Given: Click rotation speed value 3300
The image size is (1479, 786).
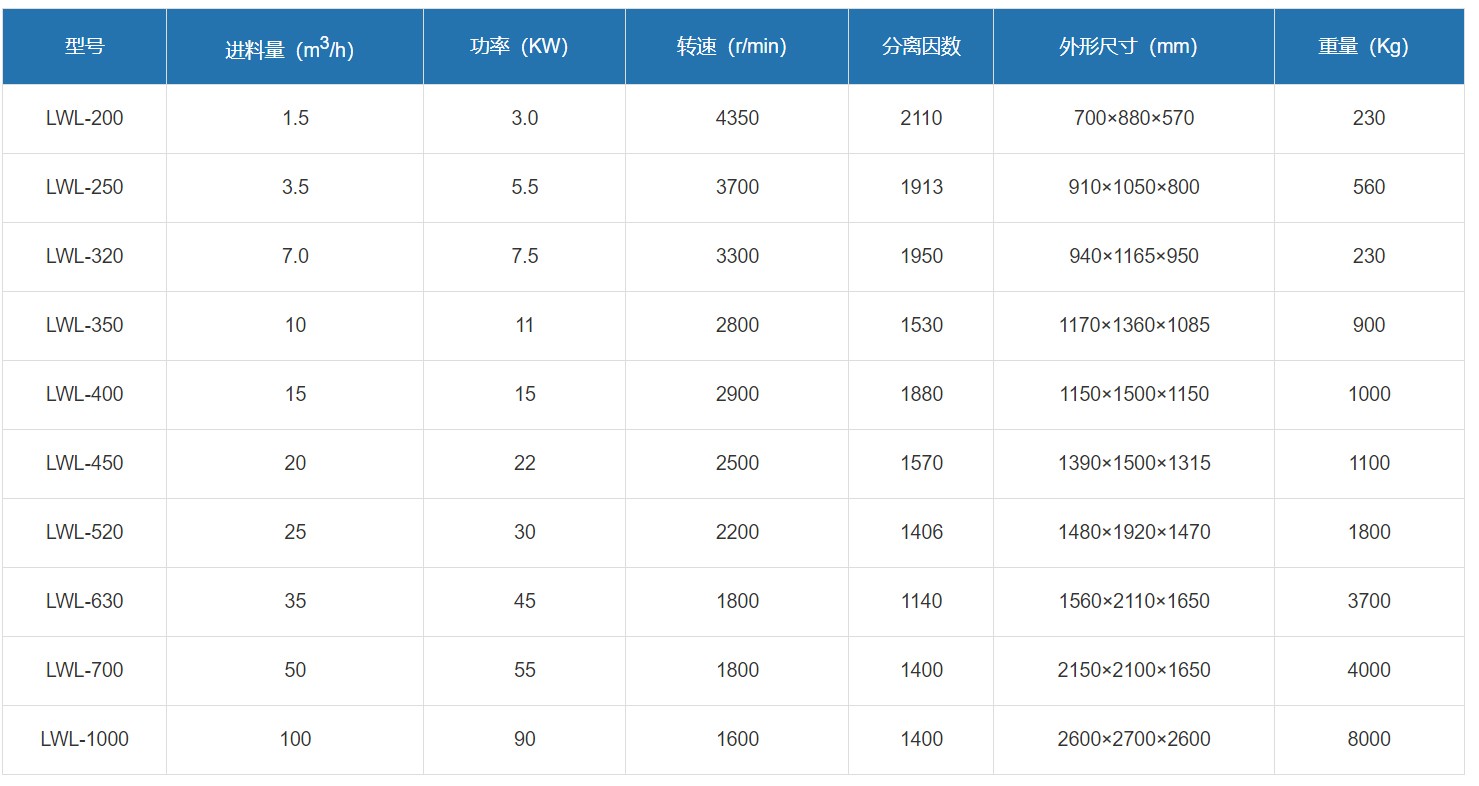Looking at the screenshot, I should tap(737, 256).
